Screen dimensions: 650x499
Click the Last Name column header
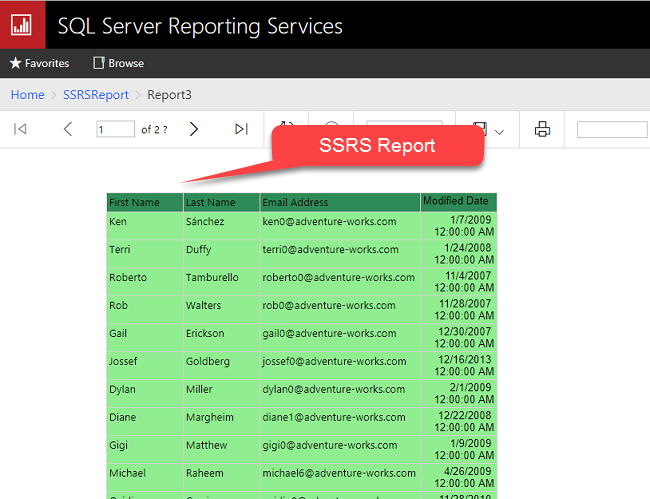coord(221,202)
